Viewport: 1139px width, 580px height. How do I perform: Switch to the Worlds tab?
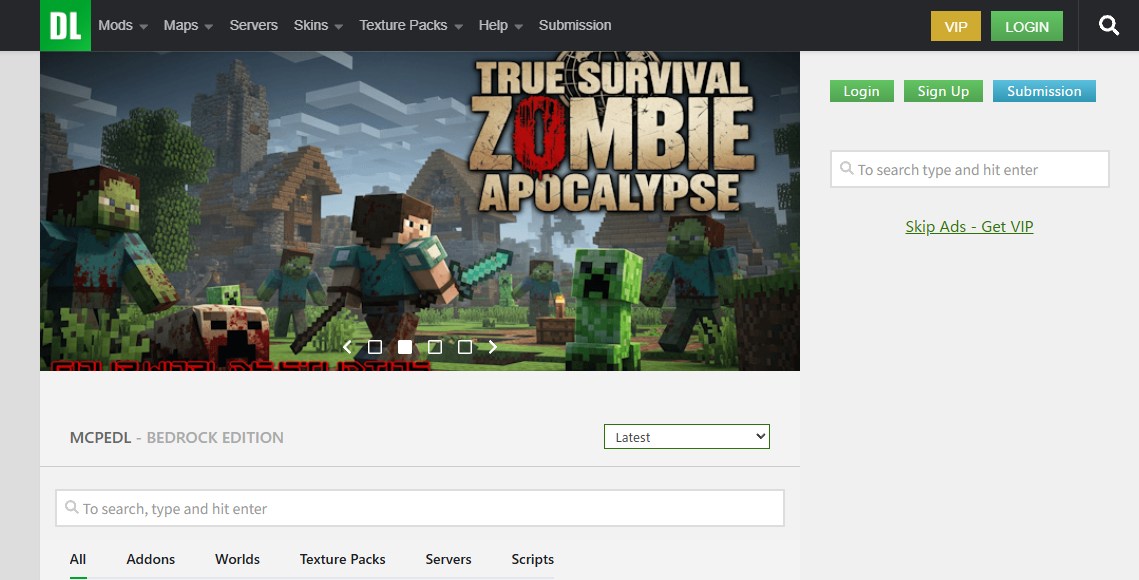tap(238, 559)
